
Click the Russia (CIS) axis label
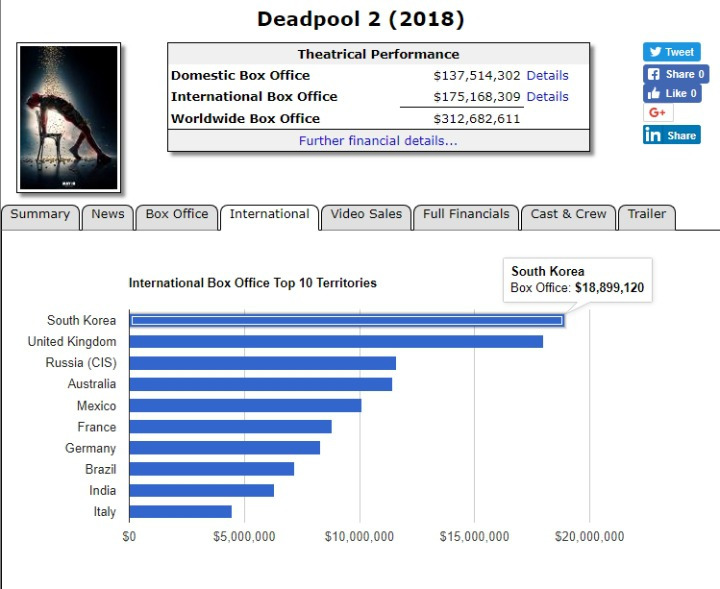click(x=81, y=363)
